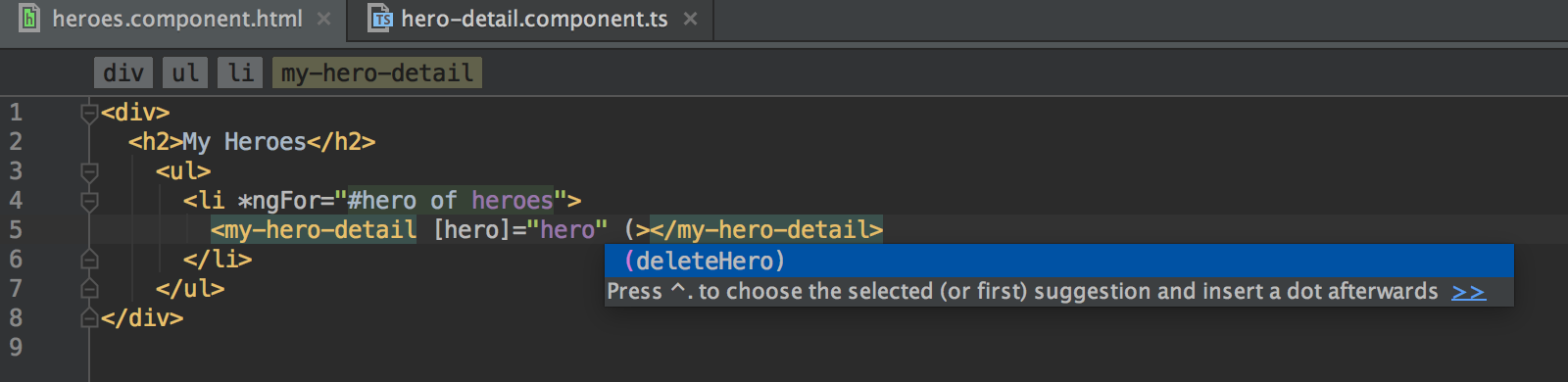Viewport: 1568px width, 382px height.
Task: Select the li breadcrumb
Action: tap(240, 72)
